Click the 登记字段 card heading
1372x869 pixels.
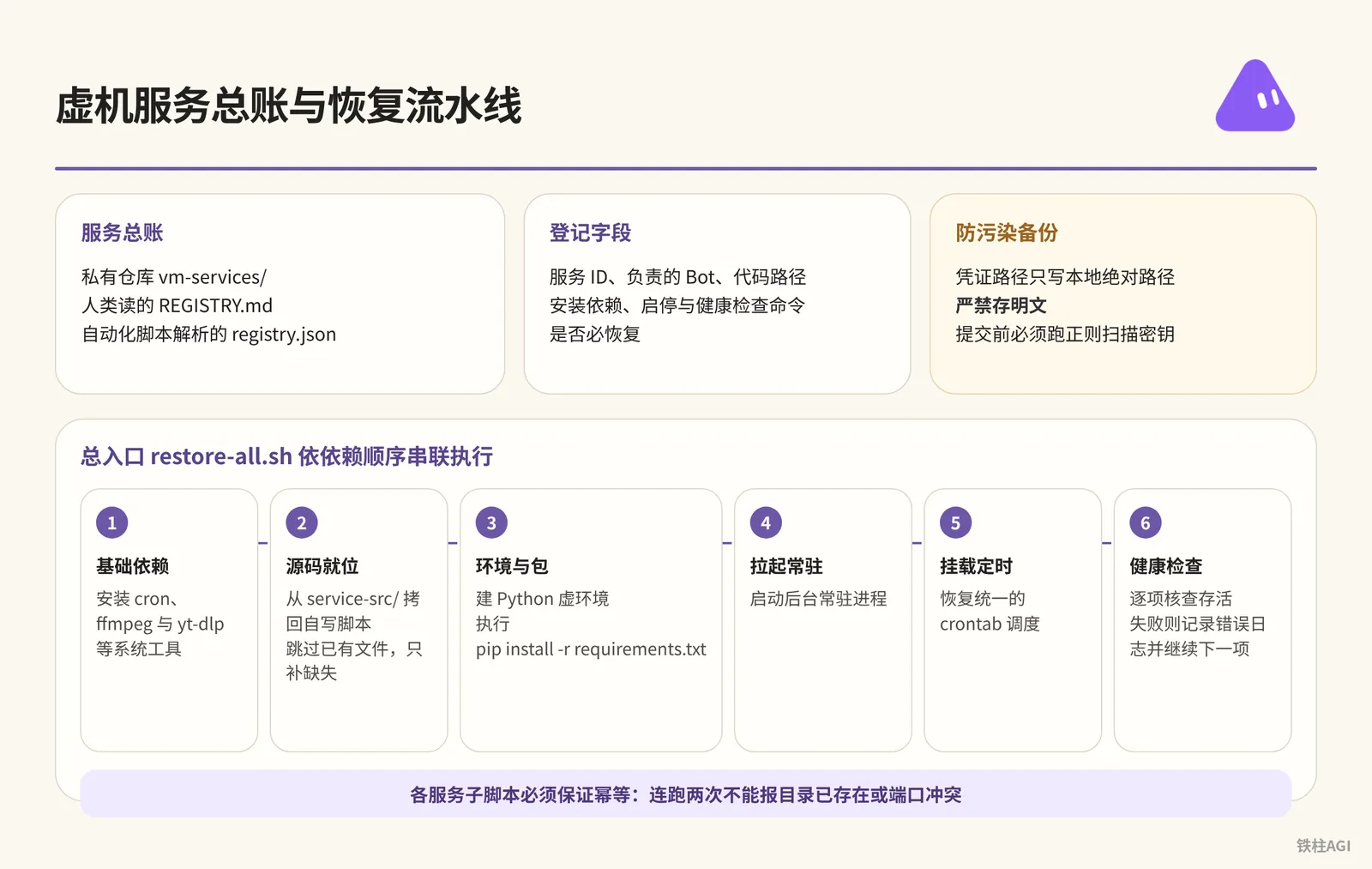(591, 232)
